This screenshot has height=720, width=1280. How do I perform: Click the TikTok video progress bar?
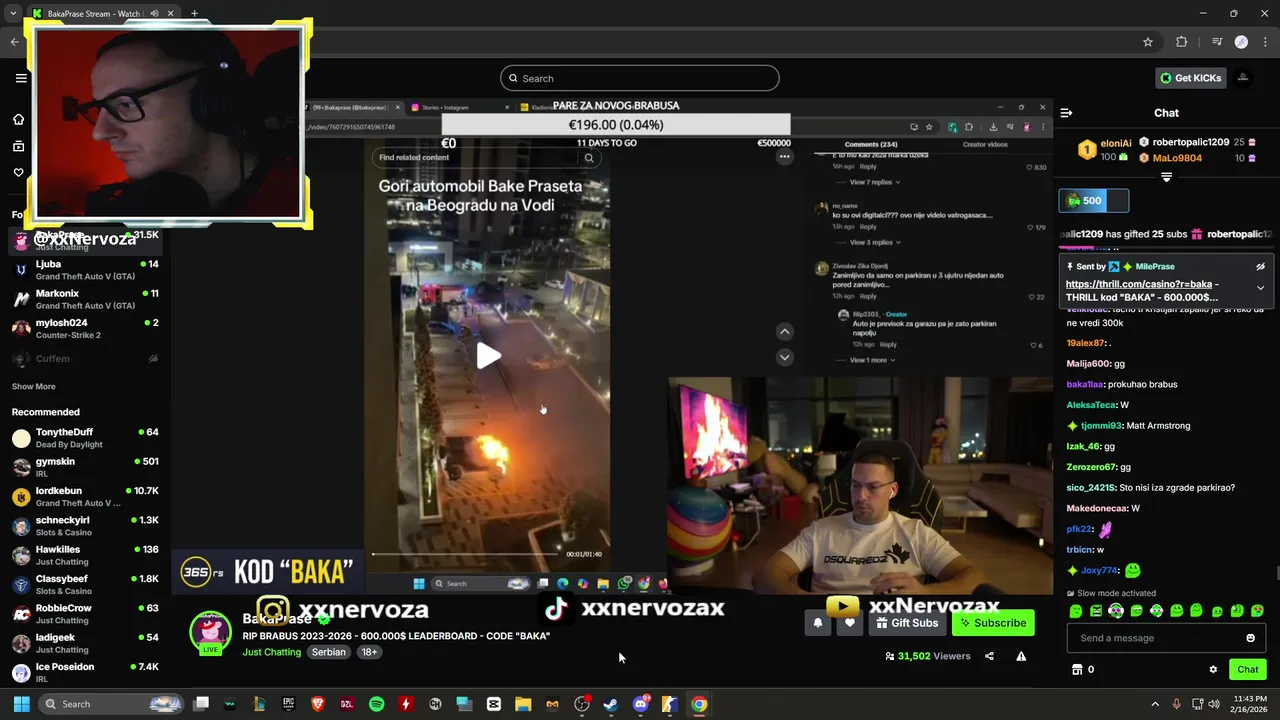click(x=466, y=554)
